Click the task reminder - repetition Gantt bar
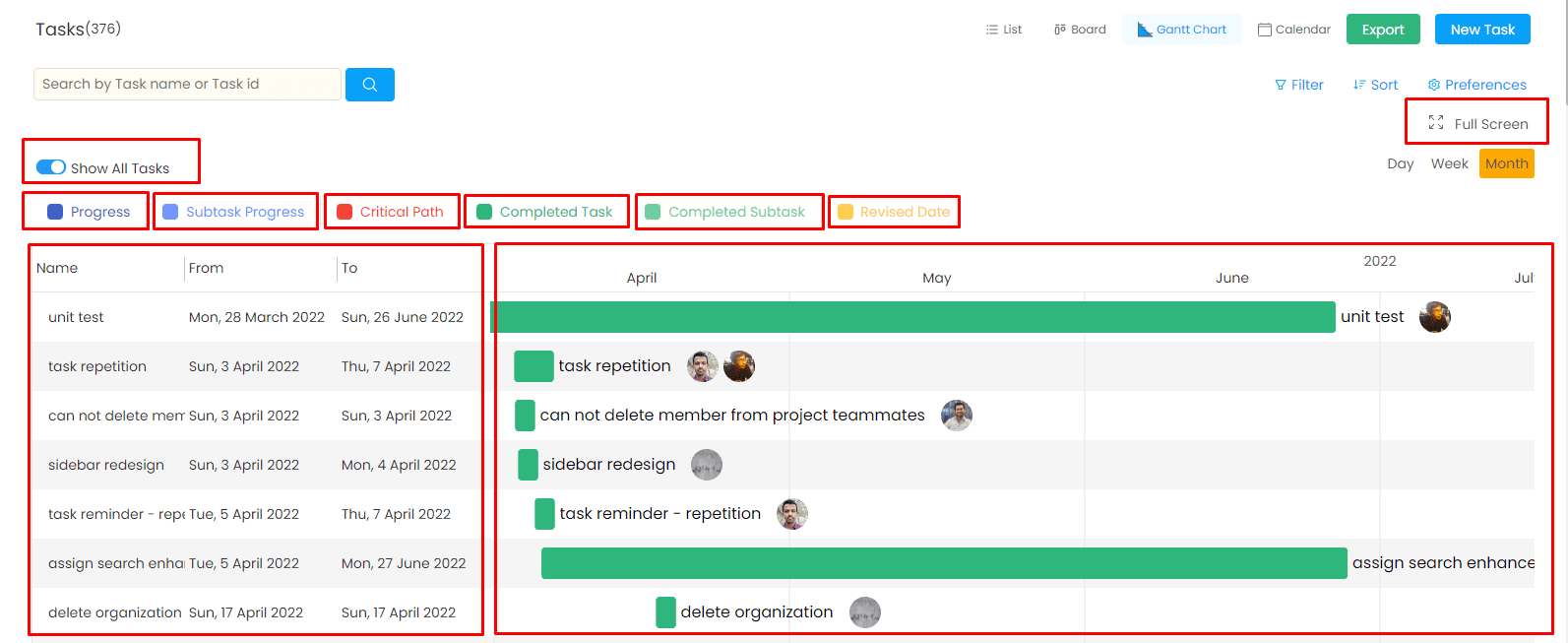The height and width of the screenshot is (643, 1568). pos(544,514)
